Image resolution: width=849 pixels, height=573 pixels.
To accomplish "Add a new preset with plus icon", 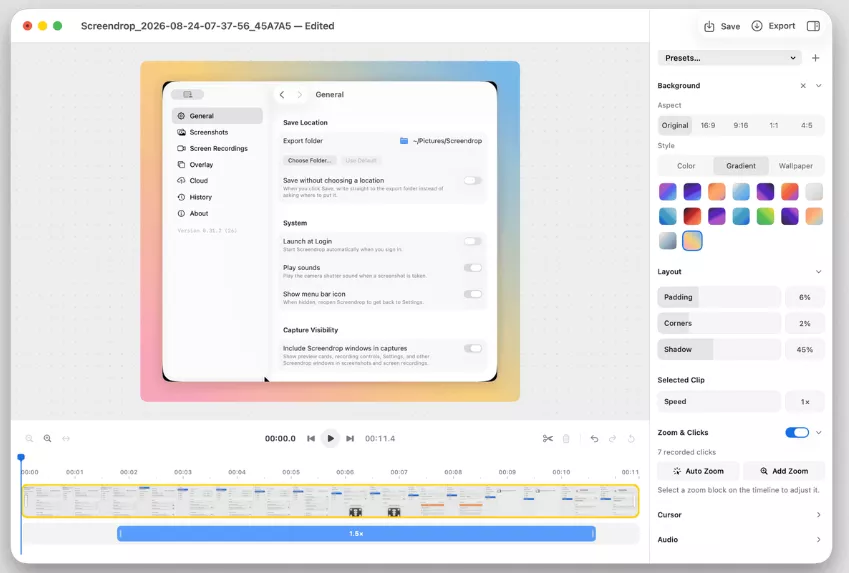I will [x=815, y=58].
